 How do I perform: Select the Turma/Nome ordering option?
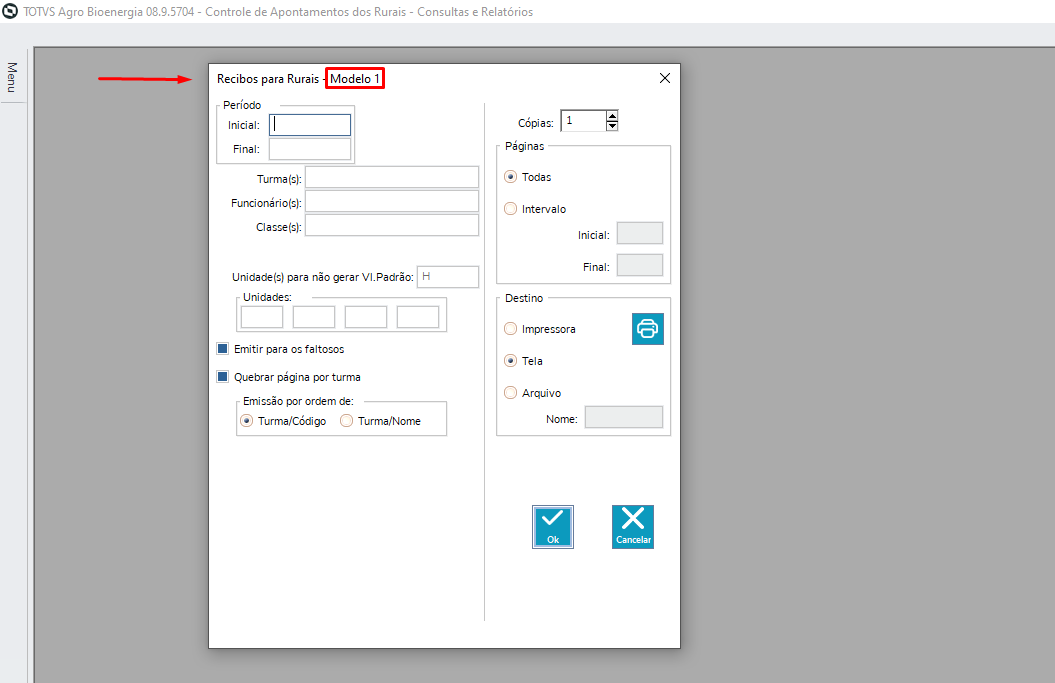click(347, 421)
